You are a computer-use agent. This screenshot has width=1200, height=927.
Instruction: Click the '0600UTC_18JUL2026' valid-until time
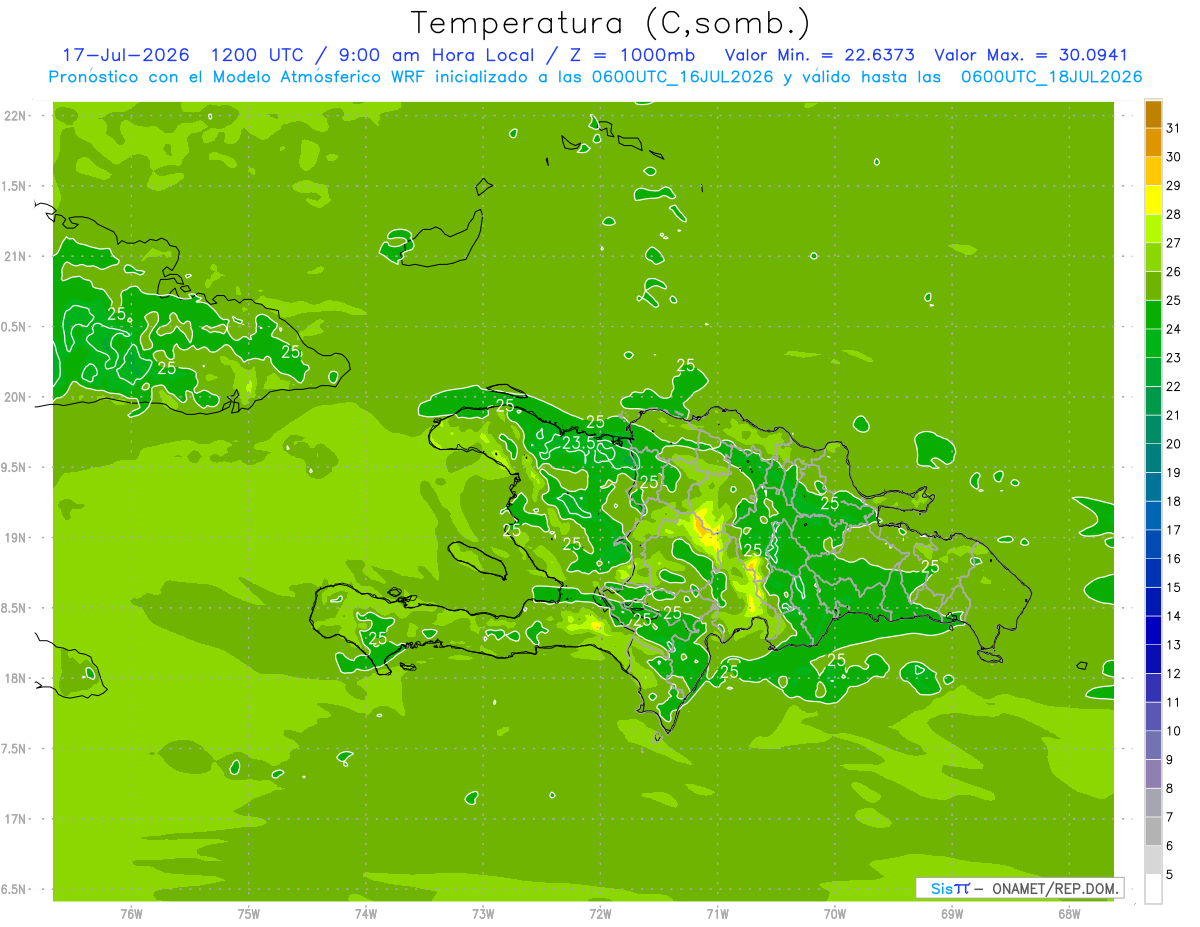[1051, 77]
